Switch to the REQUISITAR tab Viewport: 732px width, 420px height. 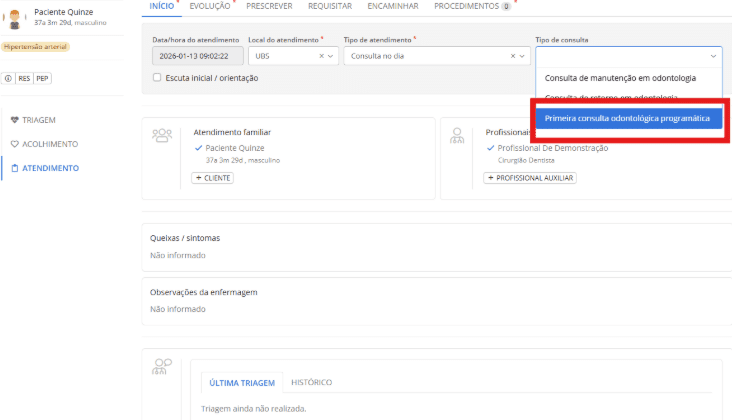coord(330,7)
